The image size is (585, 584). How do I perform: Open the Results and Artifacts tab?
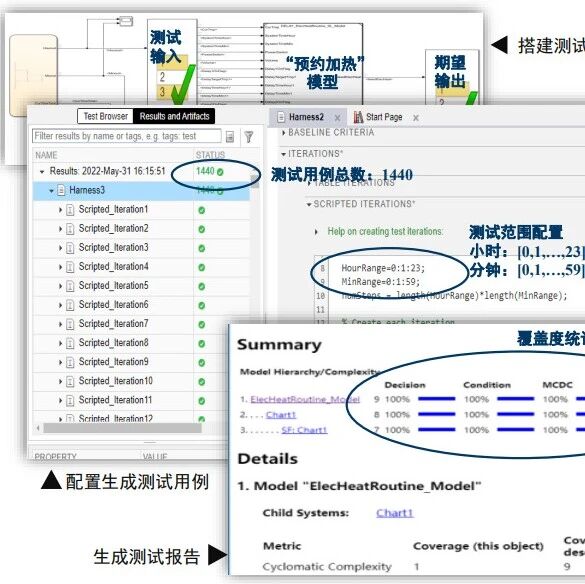point(174,116)
